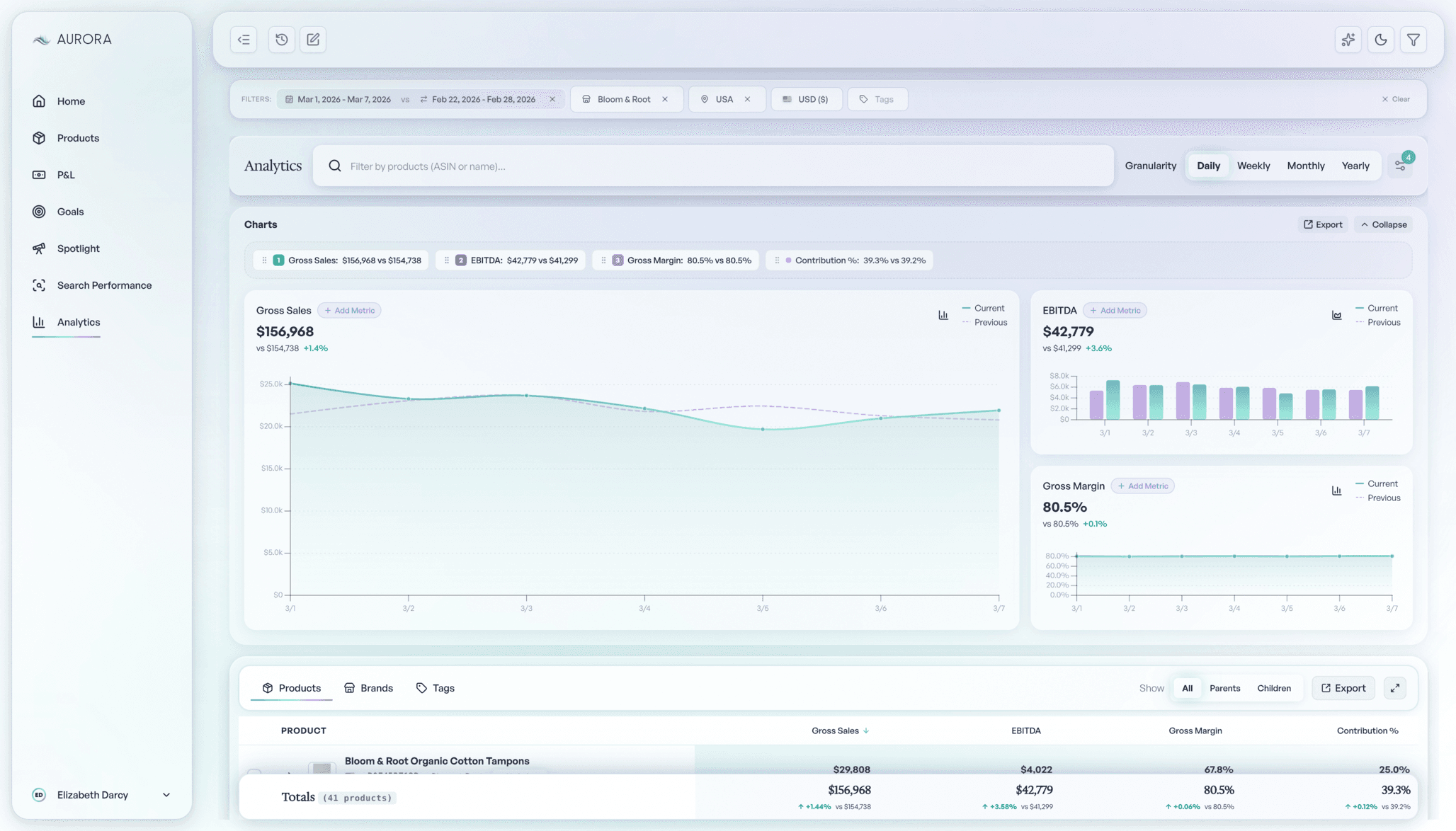Show only Children products
Image resolution: width=1456 pixels, height=831 pixels.
[1274, 687]
